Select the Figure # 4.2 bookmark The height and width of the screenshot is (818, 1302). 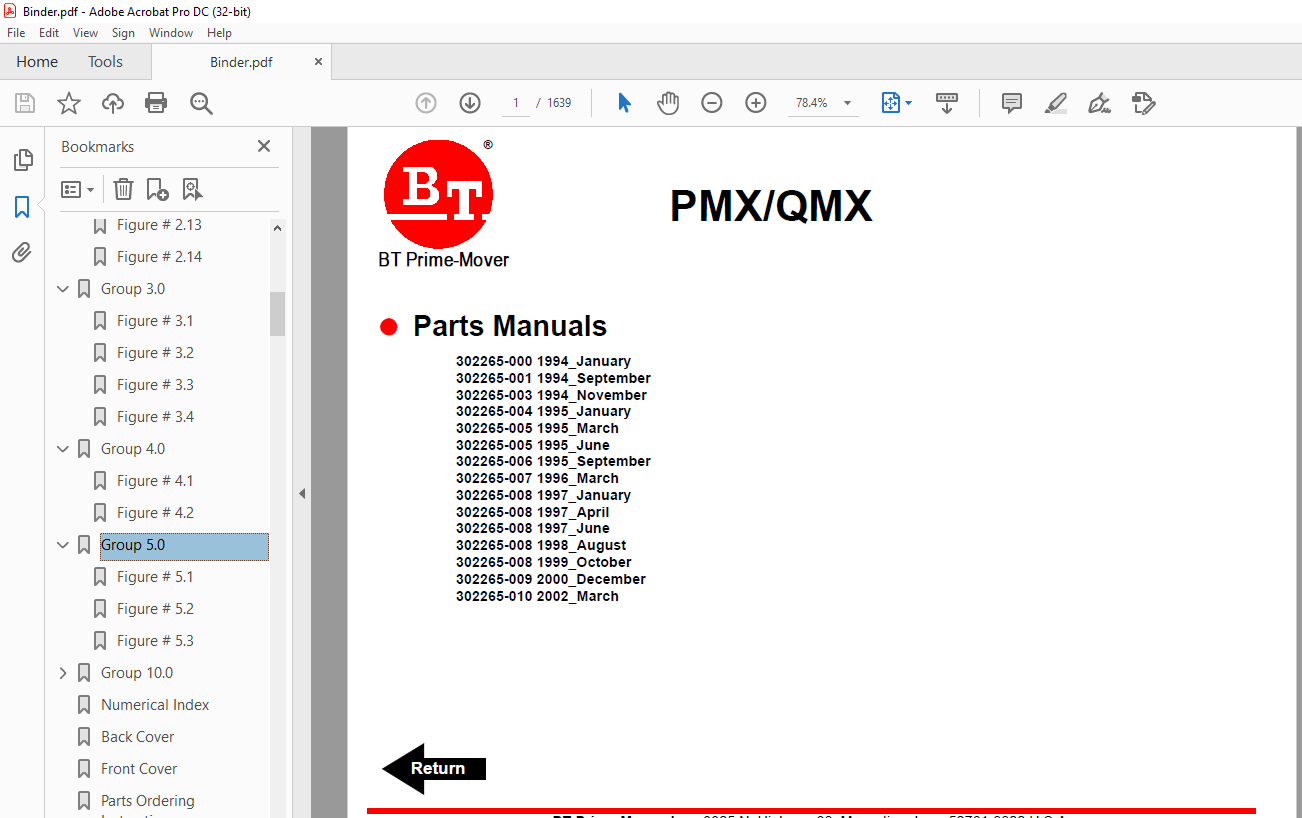coord(155,513)
